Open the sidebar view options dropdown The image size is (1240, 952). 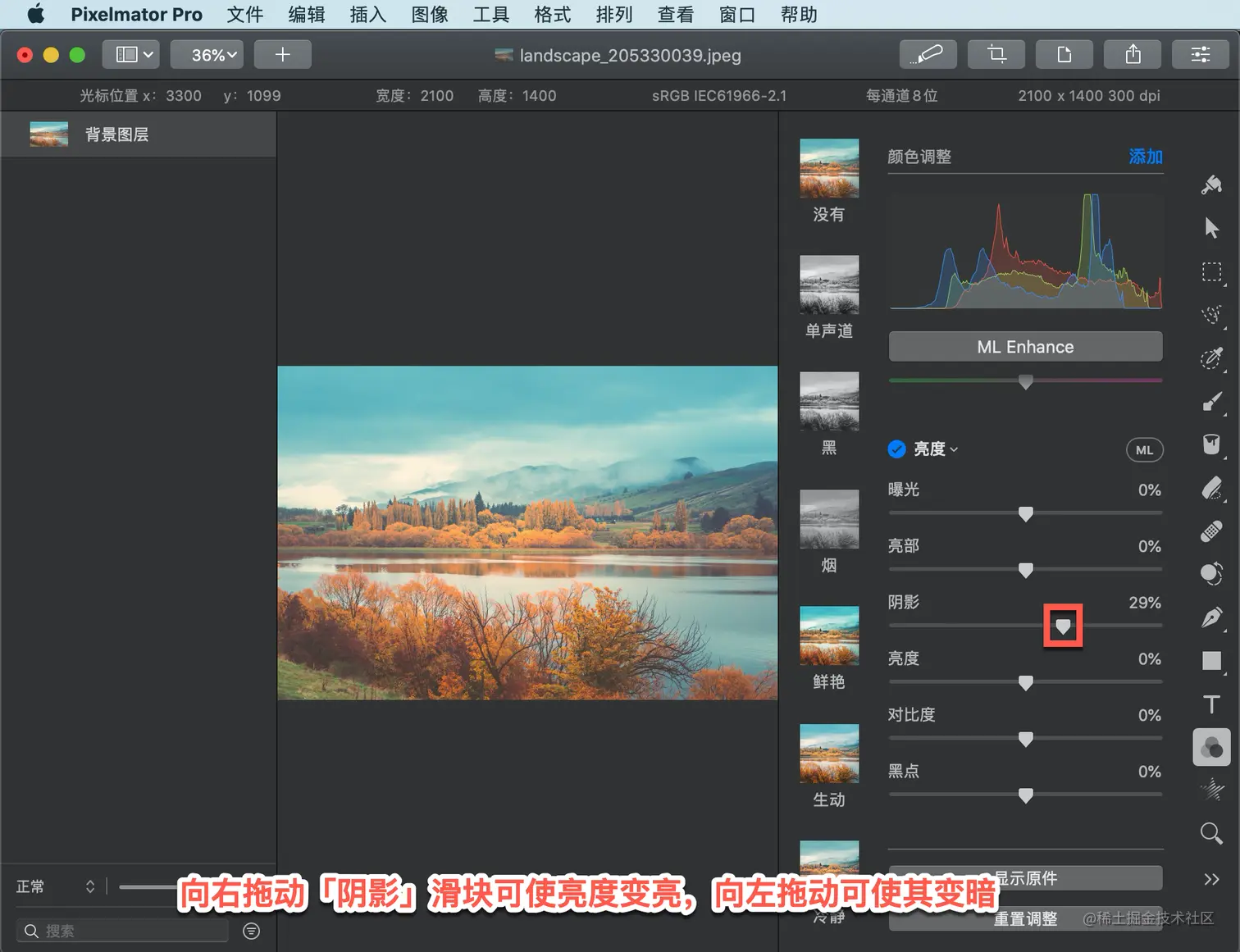pos(131,54)
